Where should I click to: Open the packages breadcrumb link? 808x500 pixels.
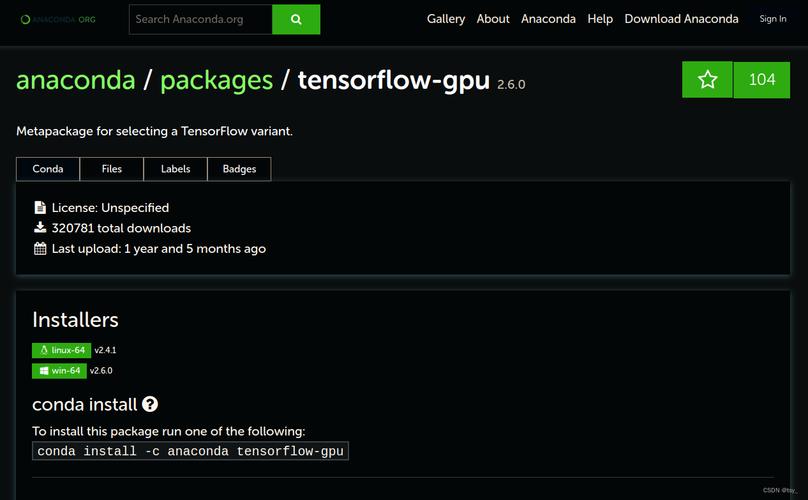[216, 81]
